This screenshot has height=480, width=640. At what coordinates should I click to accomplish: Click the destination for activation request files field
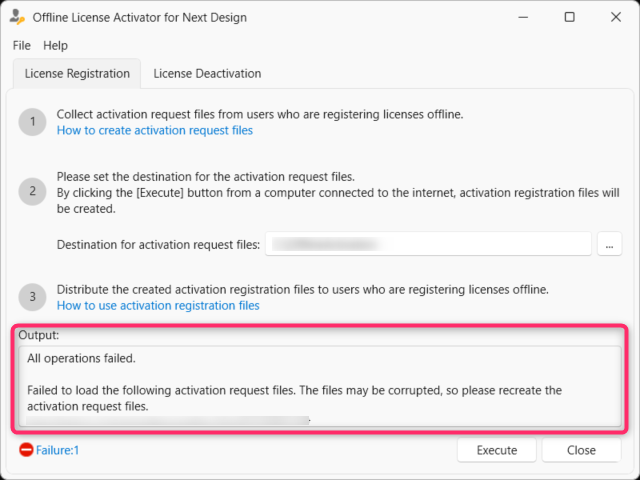pyautogui.click(x=428, y=244)
